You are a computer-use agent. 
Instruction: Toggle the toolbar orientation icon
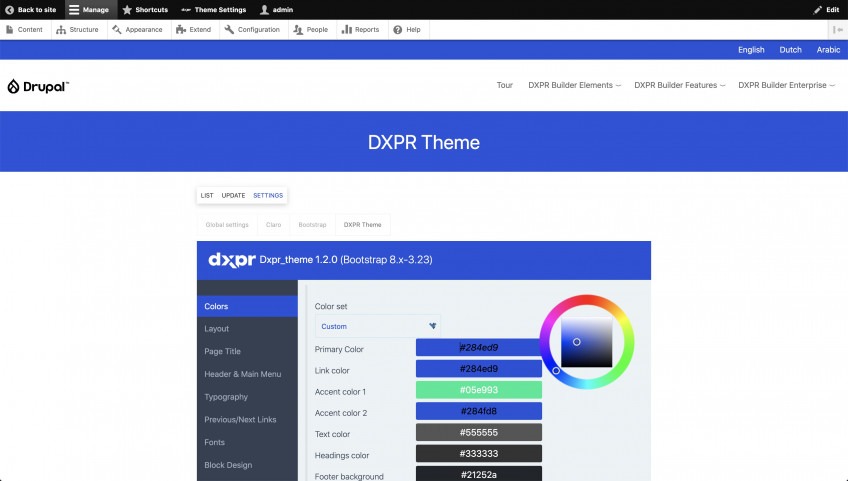838,30
